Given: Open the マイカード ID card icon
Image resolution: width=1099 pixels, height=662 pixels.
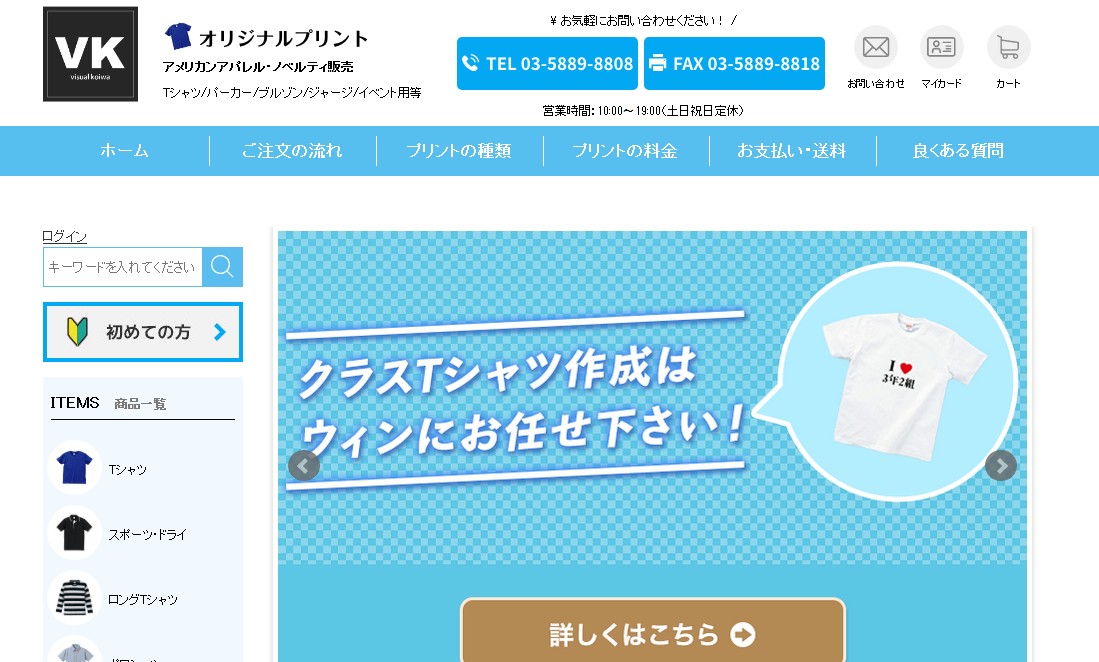Looking at the screenshot, I should (941, 48).
